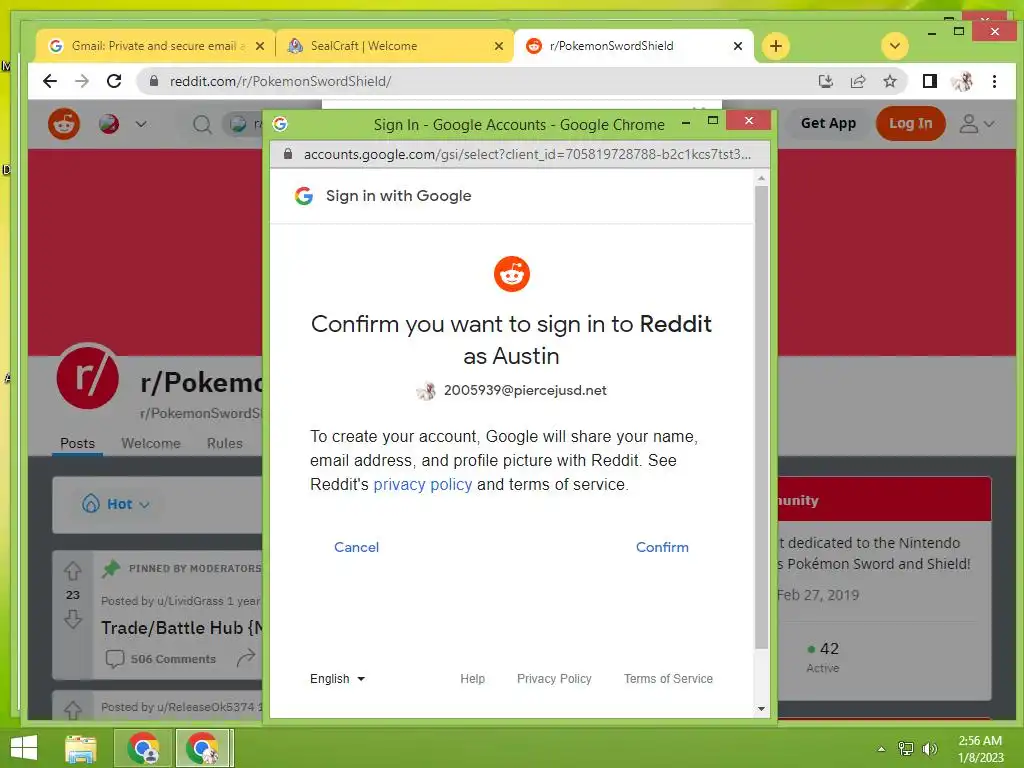
Task: Close the SealCraft tab
Action: [499, 46]
